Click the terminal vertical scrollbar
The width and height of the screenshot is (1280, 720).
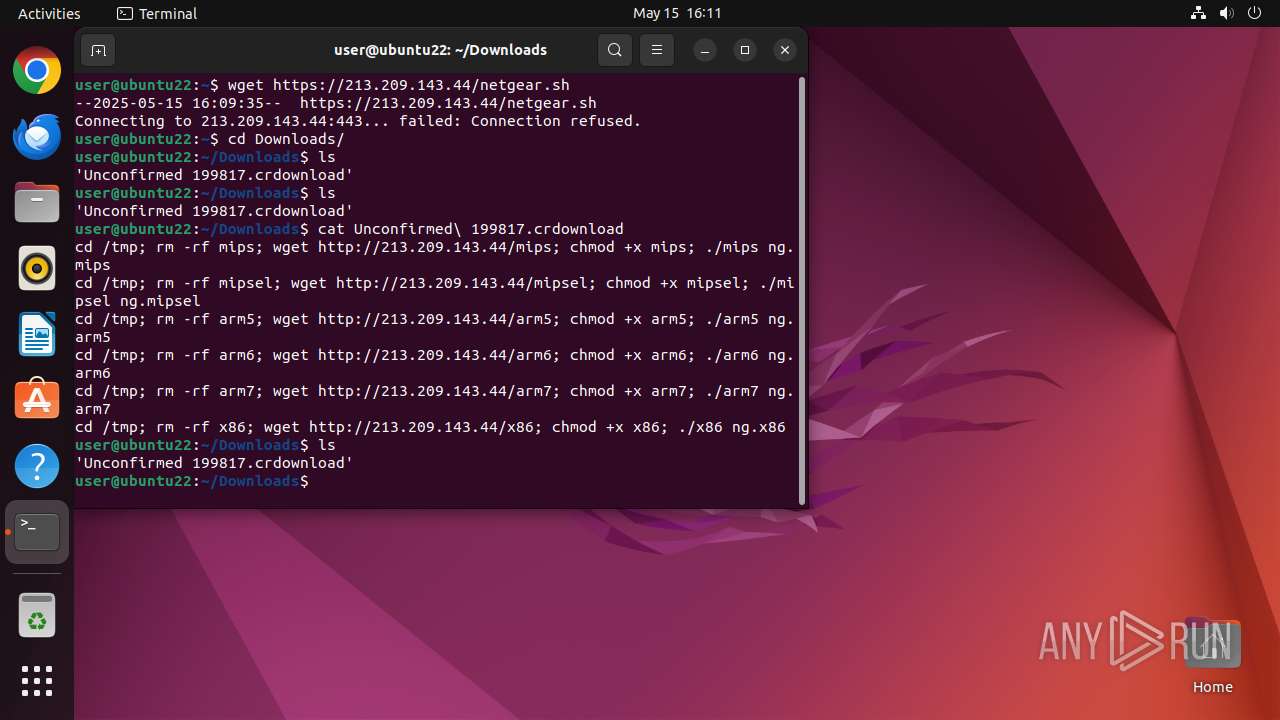point(802,291)
